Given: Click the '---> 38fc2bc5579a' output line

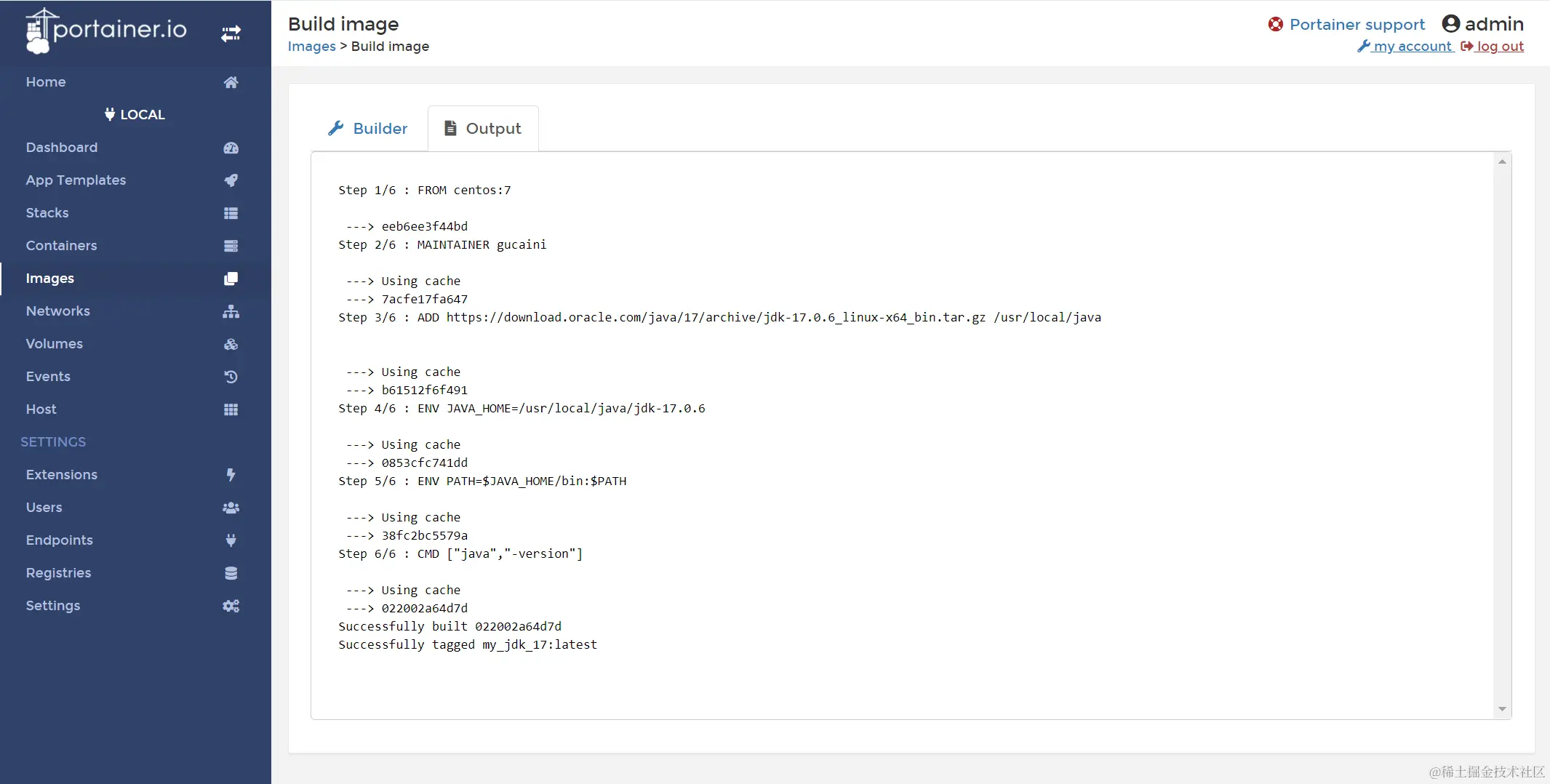Looking at the screenshot, I should (x=407, y=536).
